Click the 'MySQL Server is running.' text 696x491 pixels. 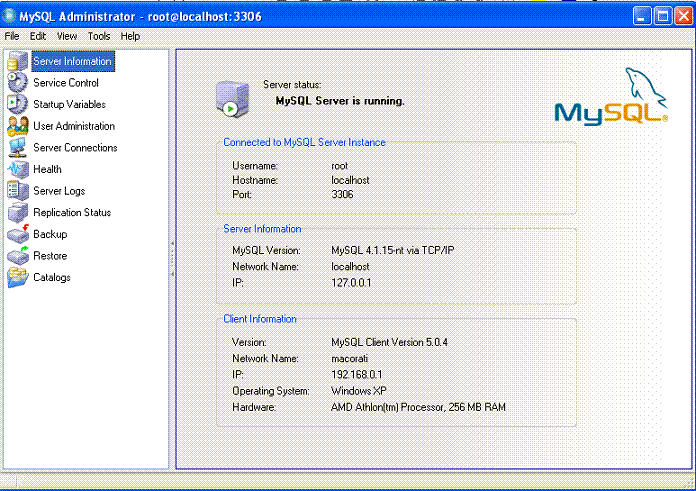[x=340, y=101]
